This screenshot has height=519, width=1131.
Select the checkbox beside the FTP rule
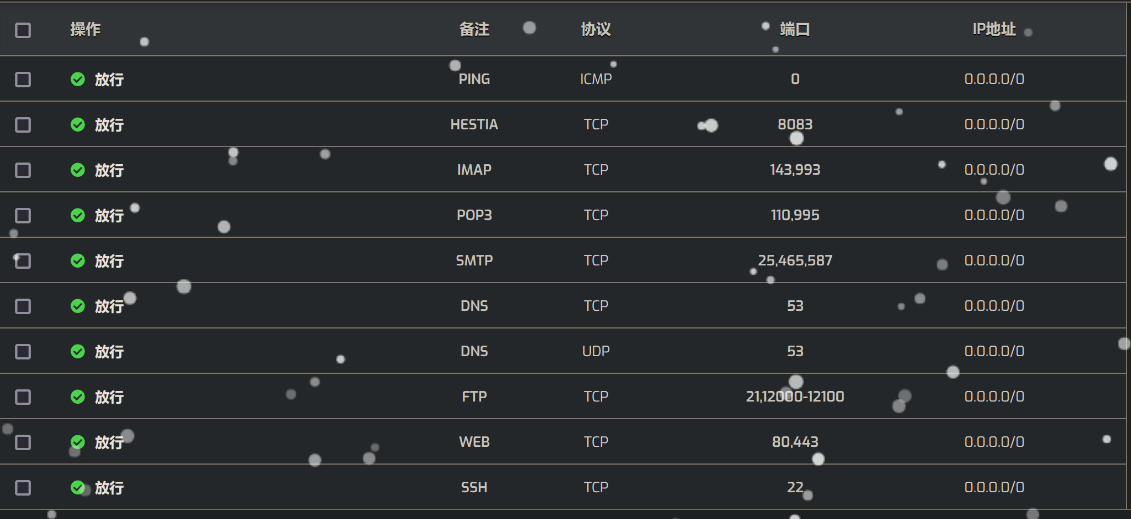(x=23, y=397)
